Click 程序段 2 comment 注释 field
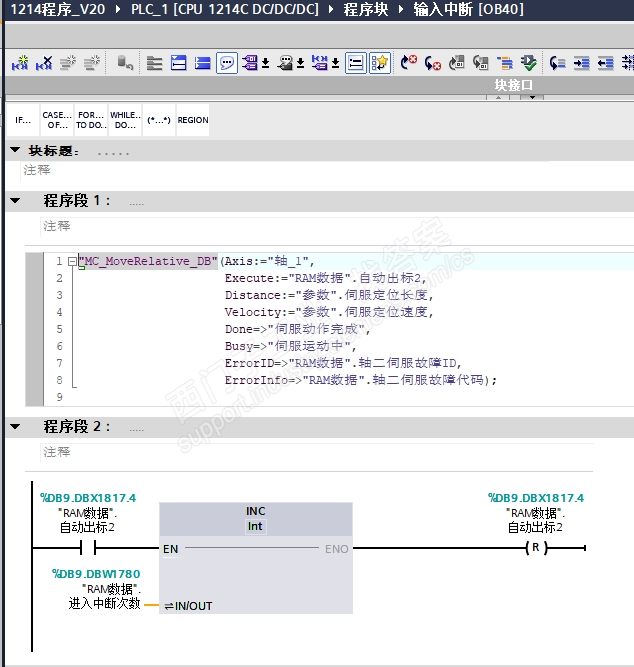The image size is (634, 667). pyautogui.click(x=317, y=452)
